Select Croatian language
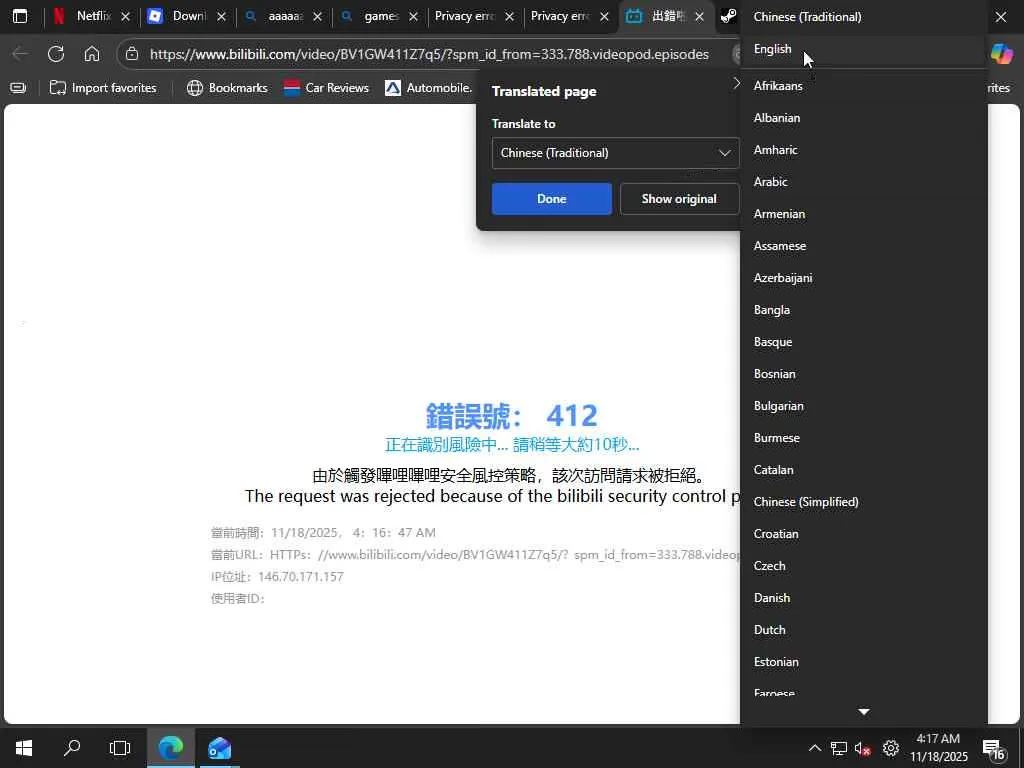The image size is (1024, 768). (863, 534)
